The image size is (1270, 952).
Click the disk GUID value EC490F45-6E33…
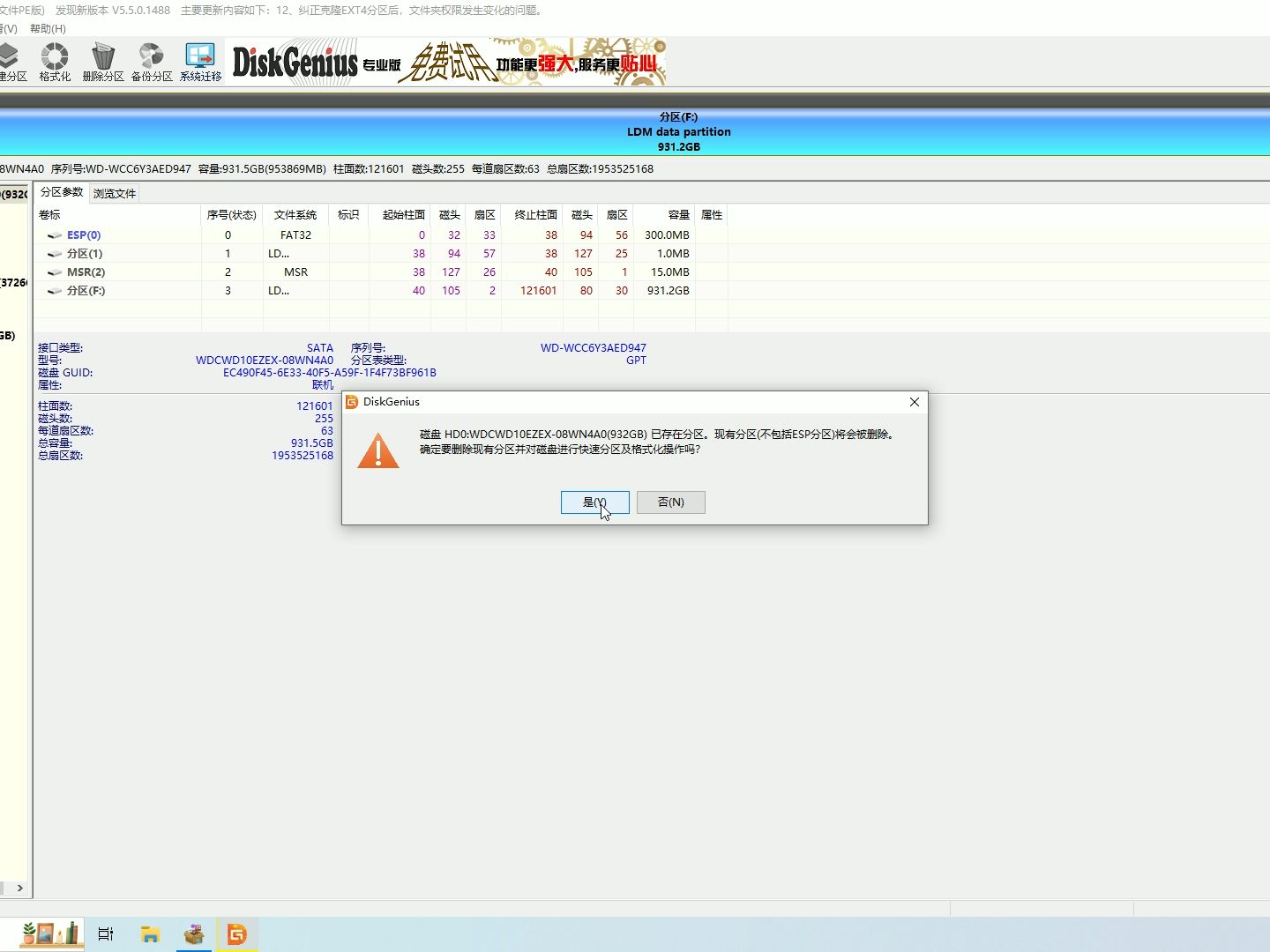click(330, 373)
